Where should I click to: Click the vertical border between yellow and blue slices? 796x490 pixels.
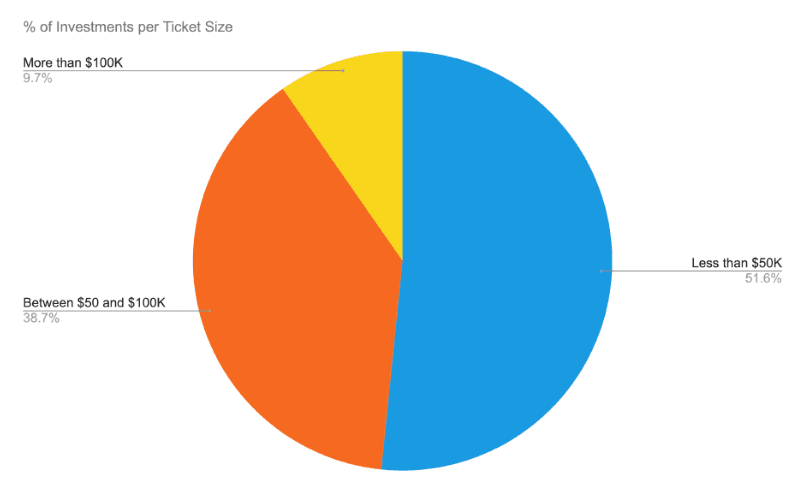[x=402, y=150]
